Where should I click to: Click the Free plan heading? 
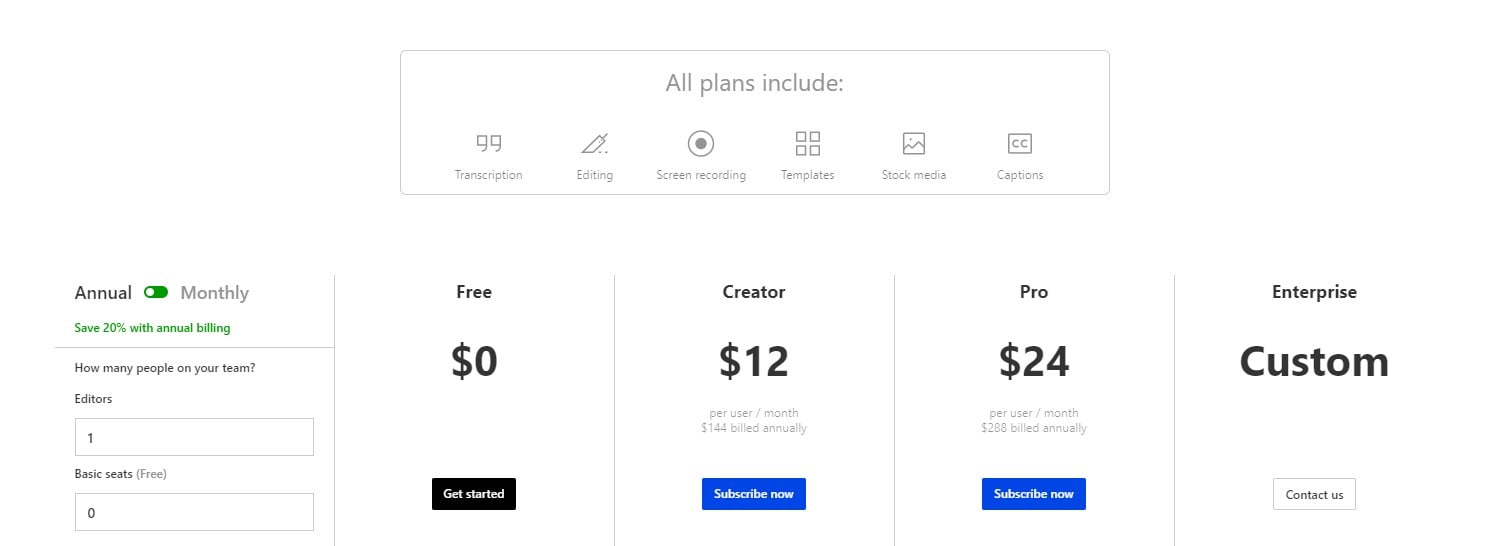pos(474,292)
